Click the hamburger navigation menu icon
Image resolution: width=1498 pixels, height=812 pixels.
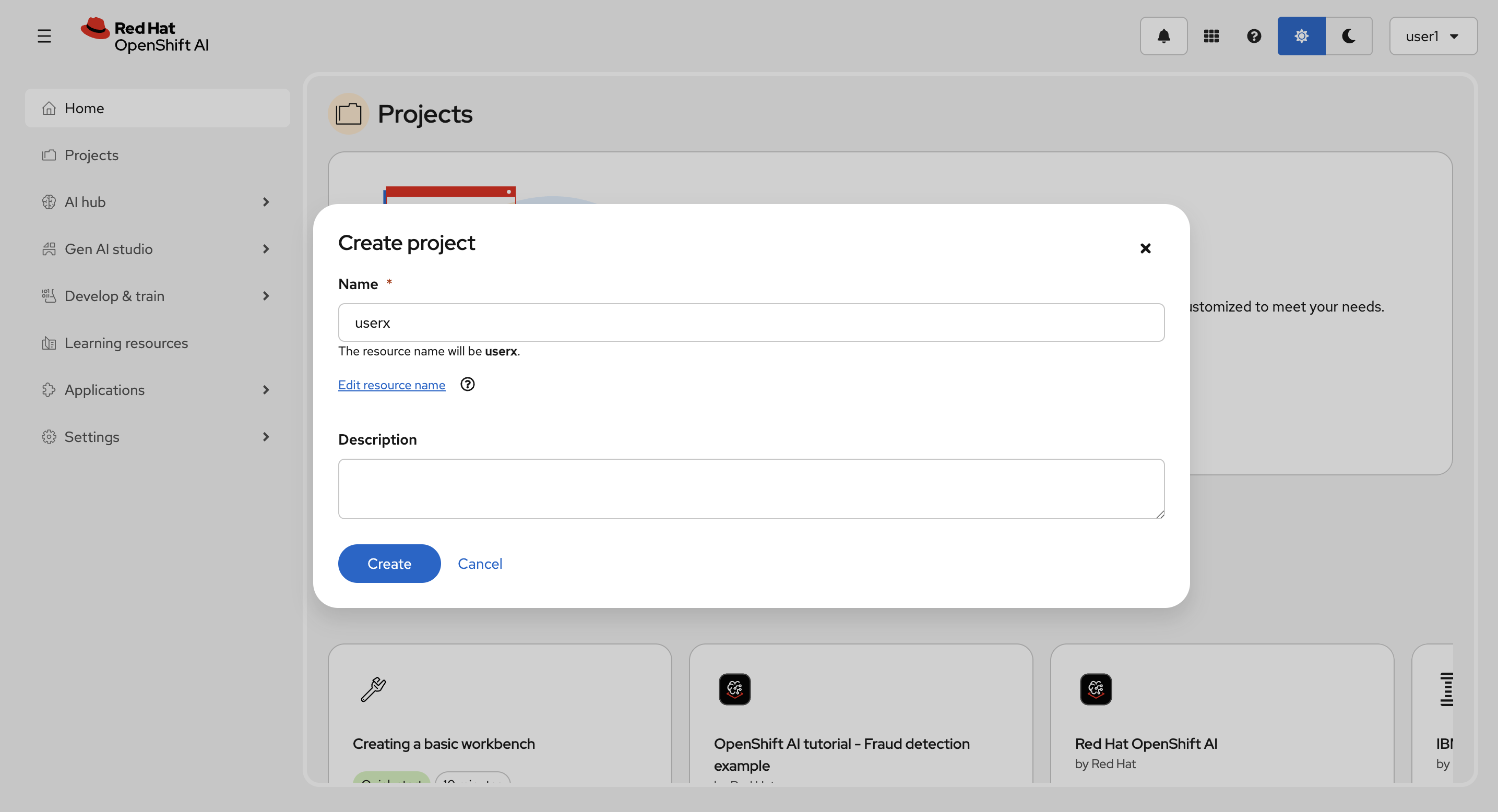(x=44, y=36)
